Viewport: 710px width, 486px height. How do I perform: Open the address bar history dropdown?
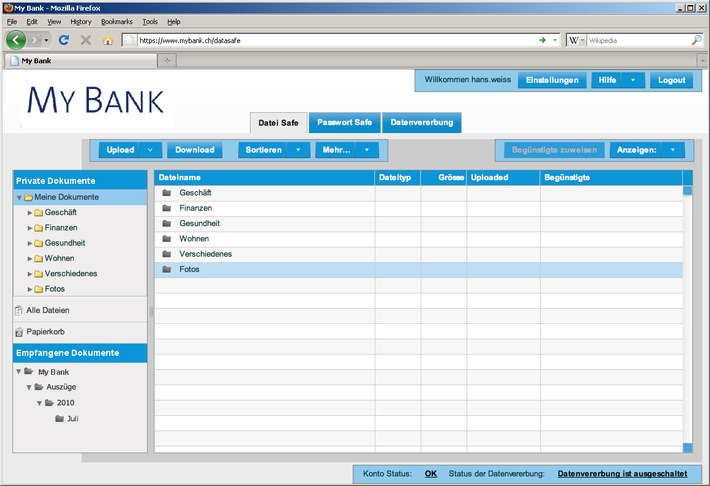pyautogui.click(x=555, y=40)
